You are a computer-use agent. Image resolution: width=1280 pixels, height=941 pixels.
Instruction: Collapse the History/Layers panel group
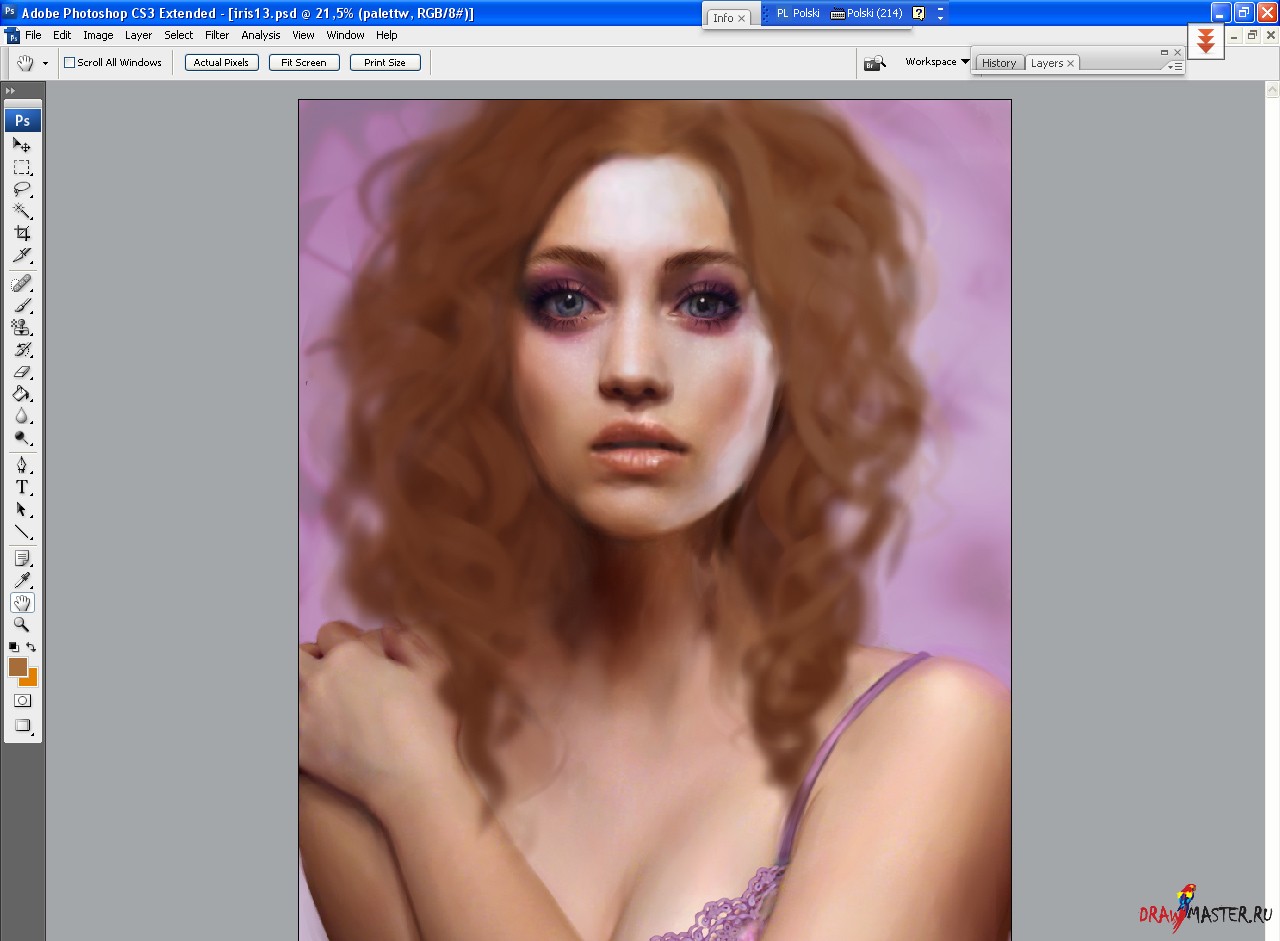1164,52
